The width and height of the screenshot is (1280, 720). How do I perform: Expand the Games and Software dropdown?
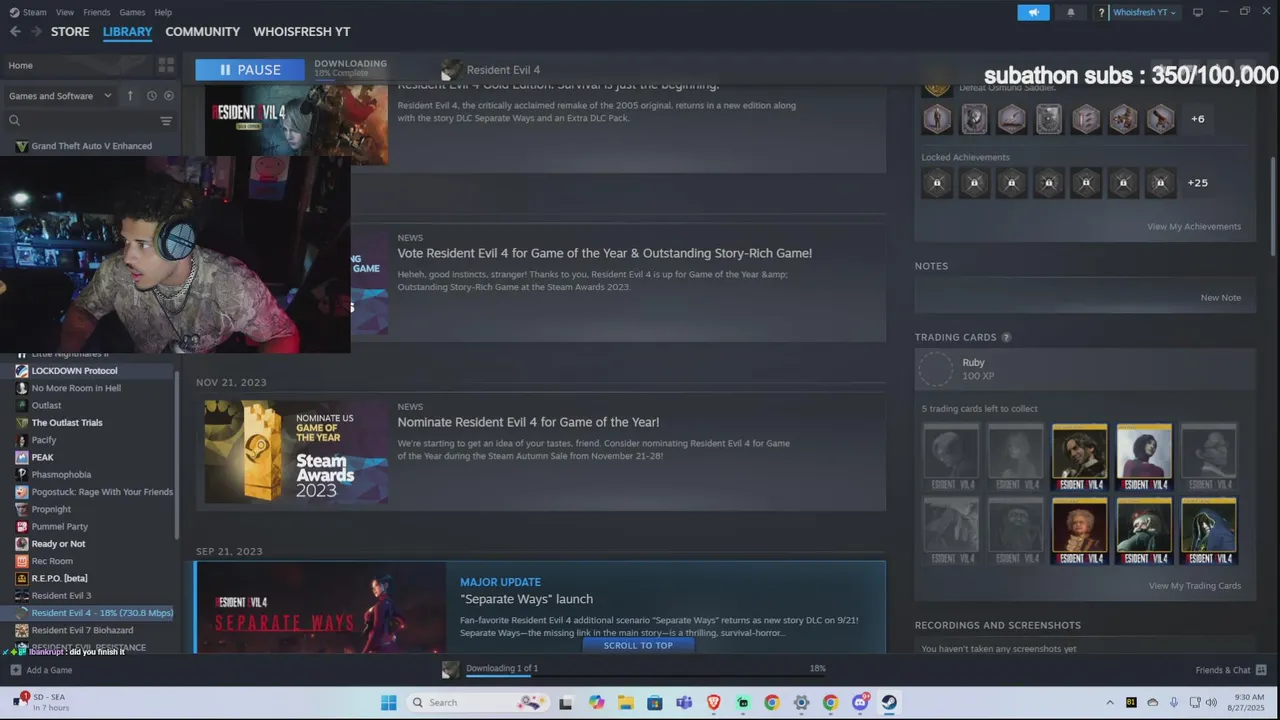(60, 96)
